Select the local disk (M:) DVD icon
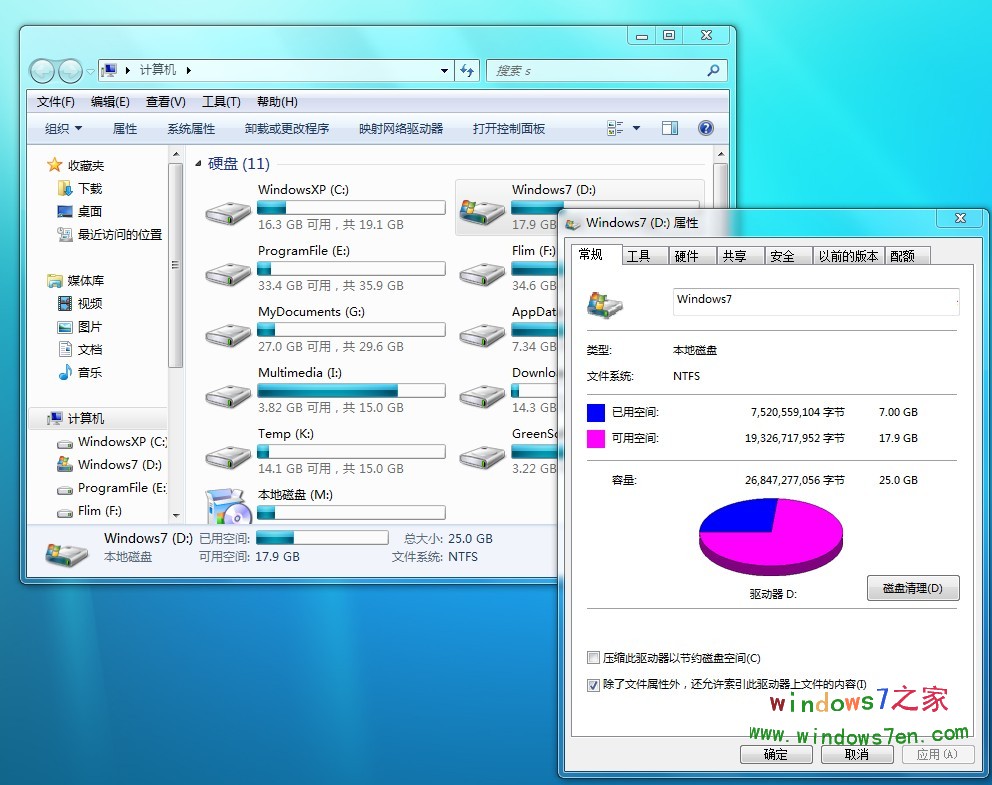The width and height of the screenshot is (992, 785). 228,508
